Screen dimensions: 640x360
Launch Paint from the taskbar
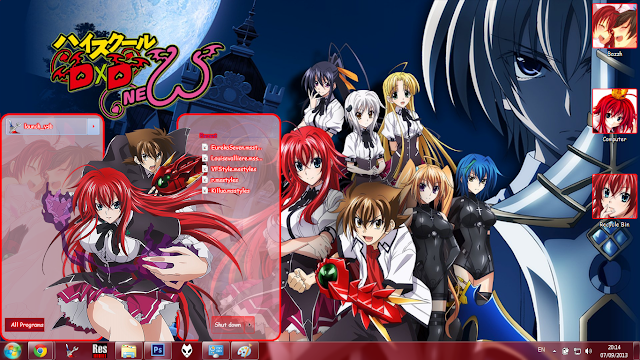pos(245,351)
